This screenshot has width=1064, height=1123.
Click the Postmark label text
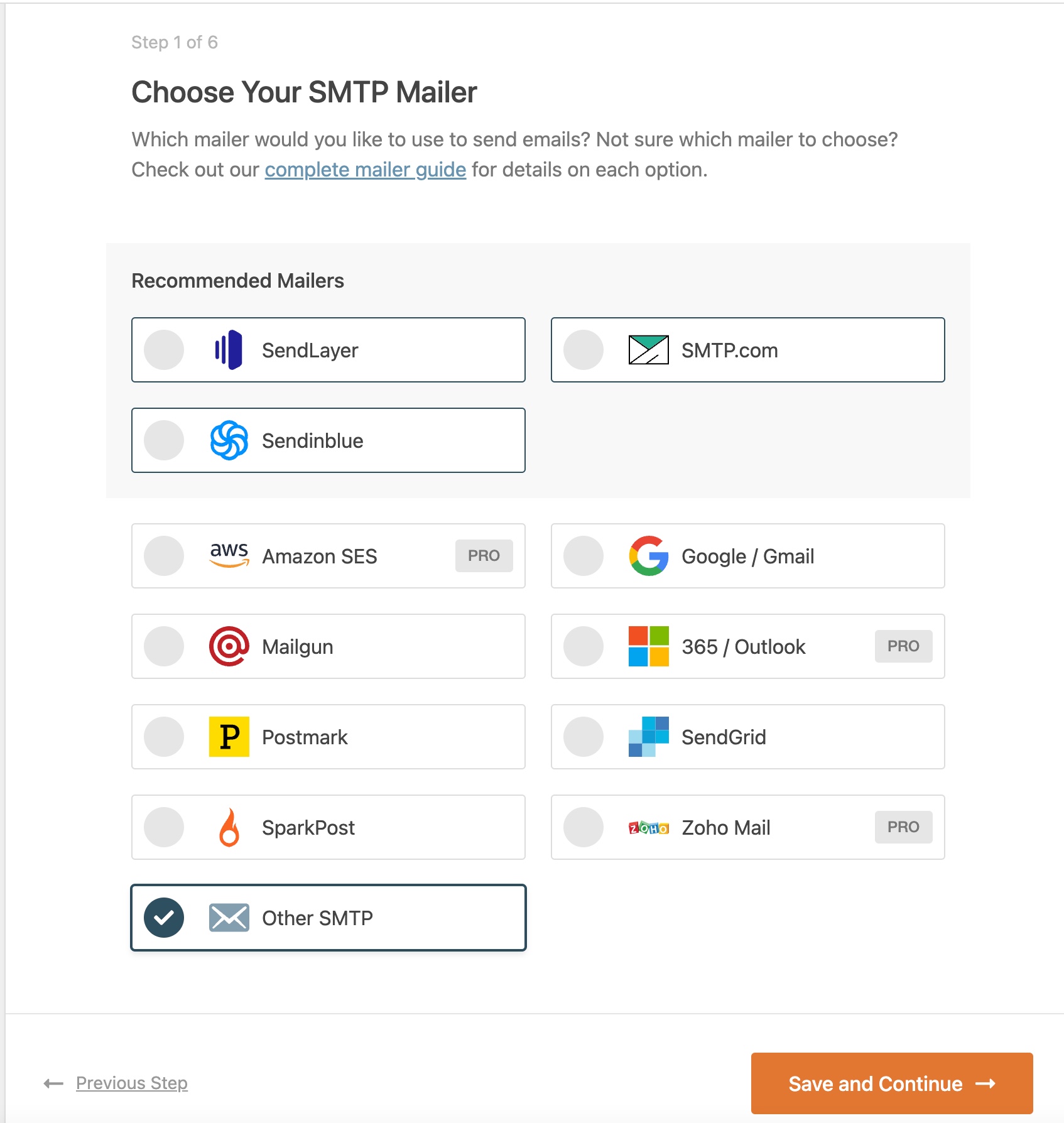(x=304, y=737)
